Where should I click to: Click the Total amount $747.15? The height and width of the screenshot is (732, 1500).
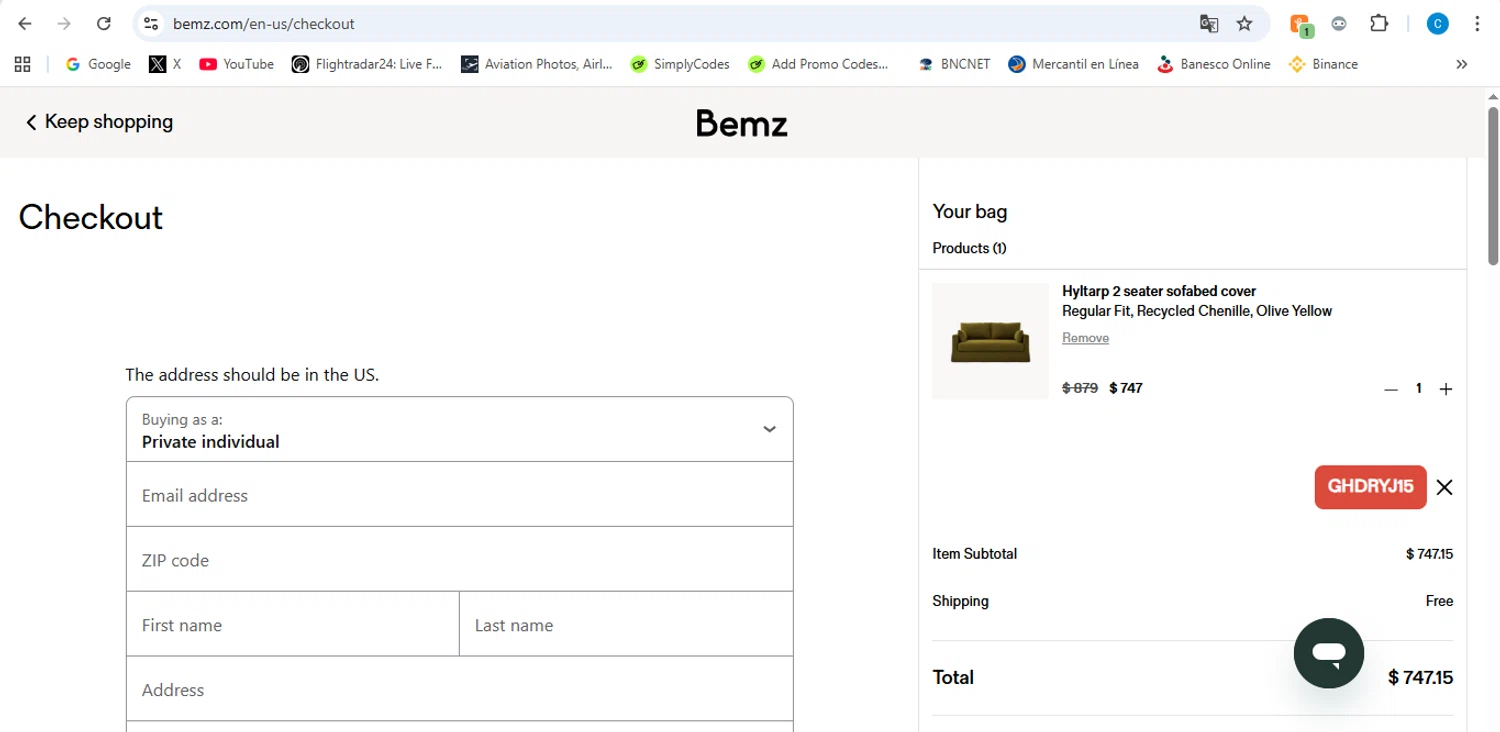(x=1421, y=677)
